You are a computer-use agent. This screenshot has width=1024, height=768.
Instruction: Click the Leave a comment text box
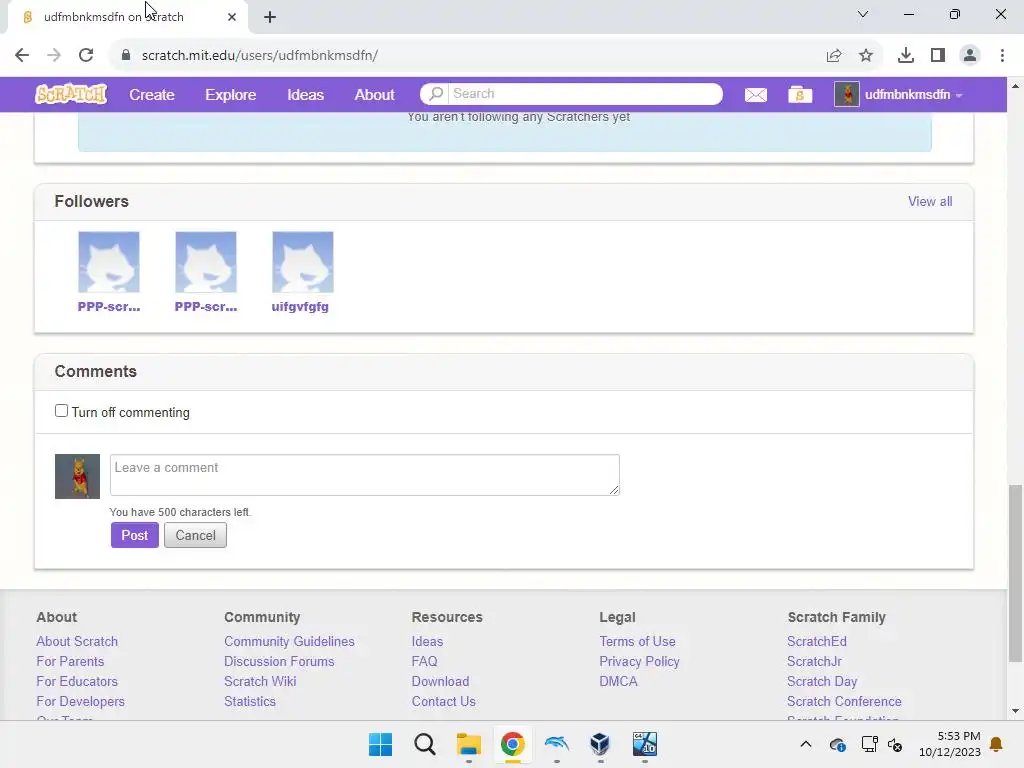point(364,475)
